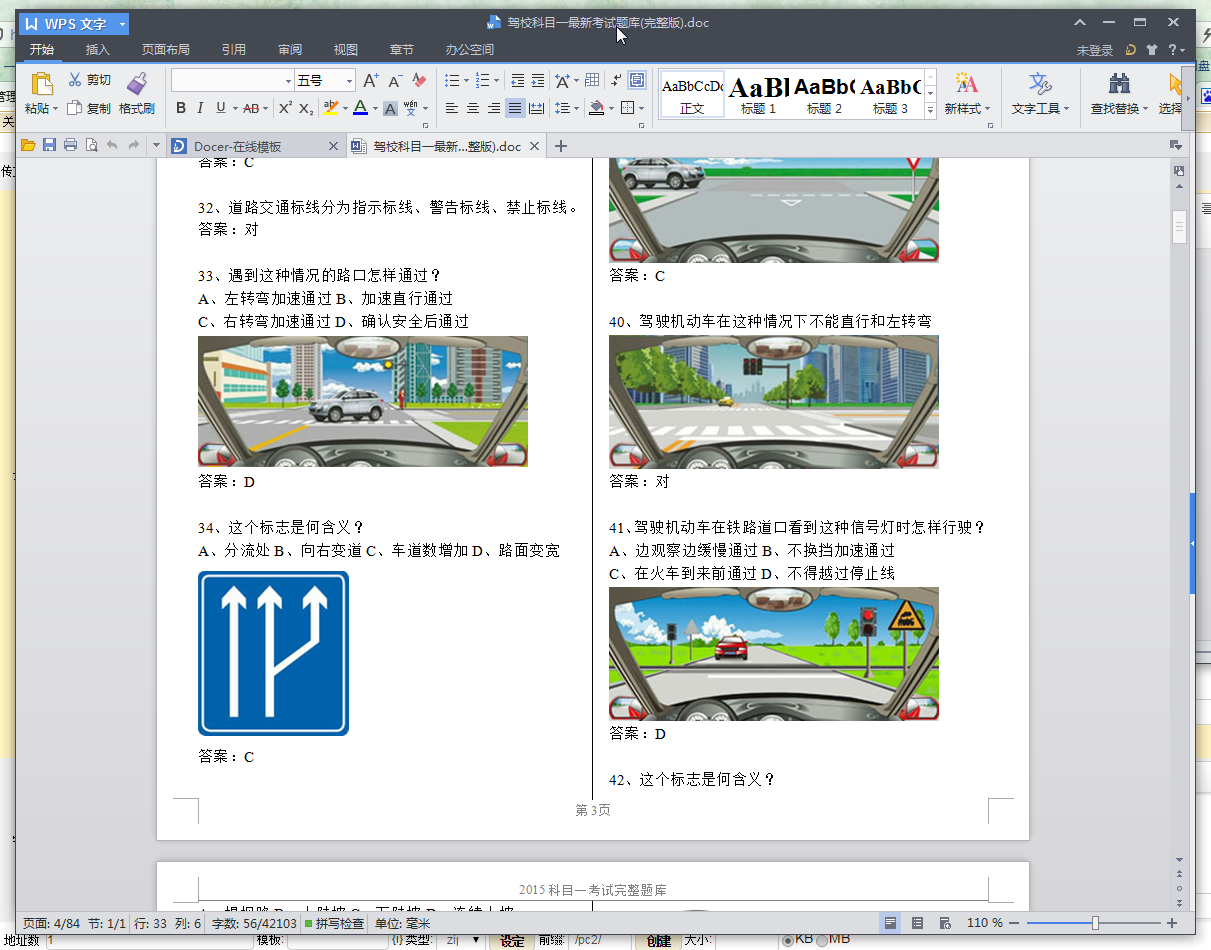Toggle underline formatting

(x=219, y=108)
